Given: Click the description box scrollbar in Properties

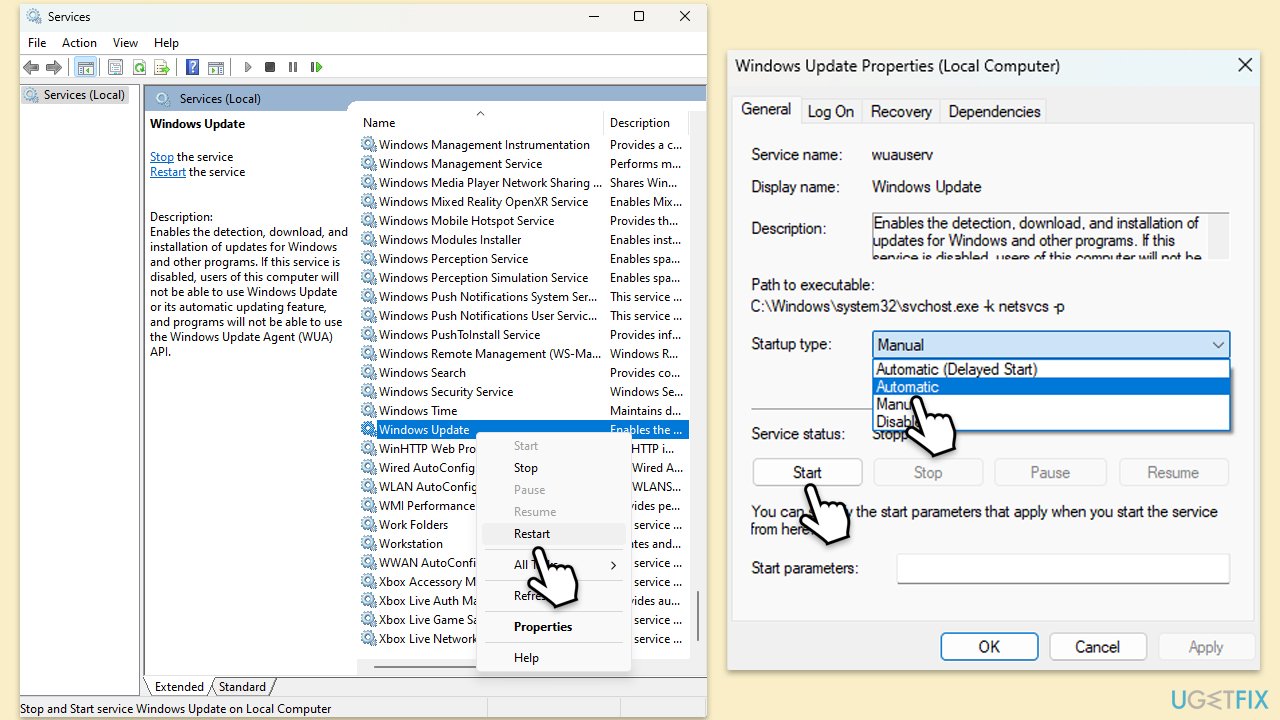Looking at the screenshot, I should (1219, 236).
